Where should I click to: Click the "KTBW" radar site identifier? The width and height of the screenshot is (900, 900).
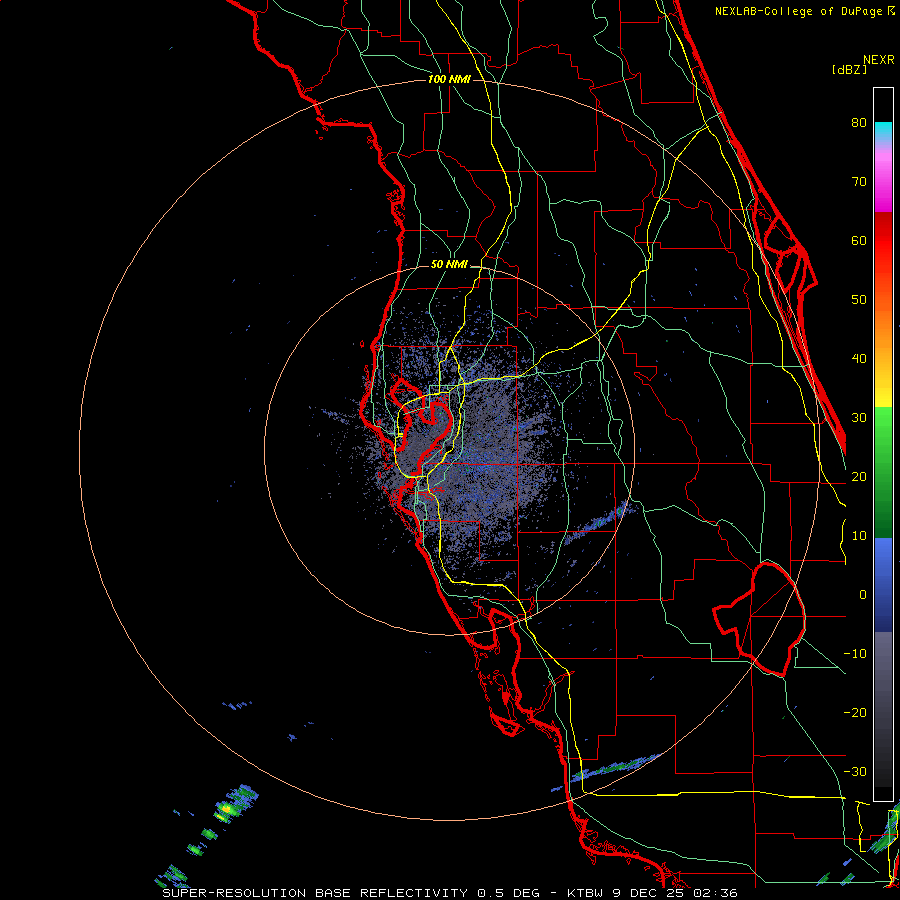click(587, 893)
